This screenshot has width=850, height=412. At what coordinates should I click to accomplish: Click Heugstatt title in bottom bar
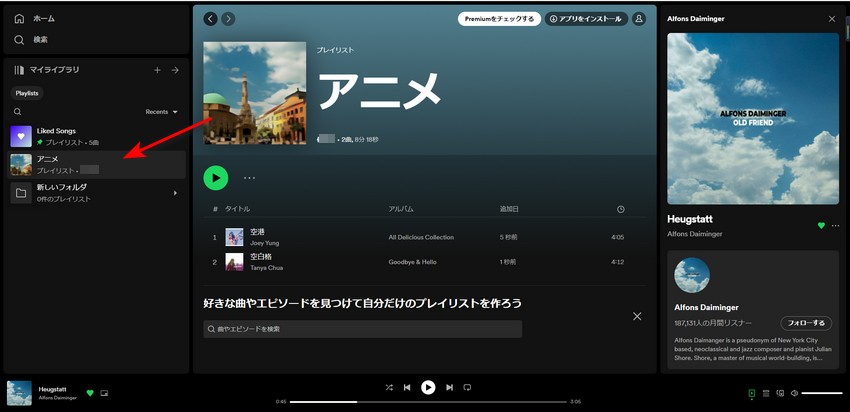coord(53,389)
